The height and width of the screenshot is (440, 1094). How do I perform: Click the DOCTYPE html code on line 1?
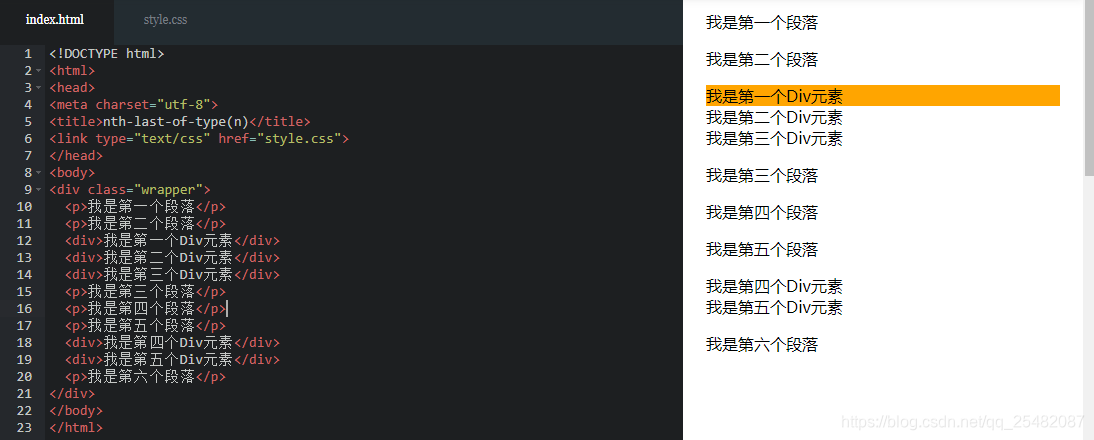coord(107,54)
